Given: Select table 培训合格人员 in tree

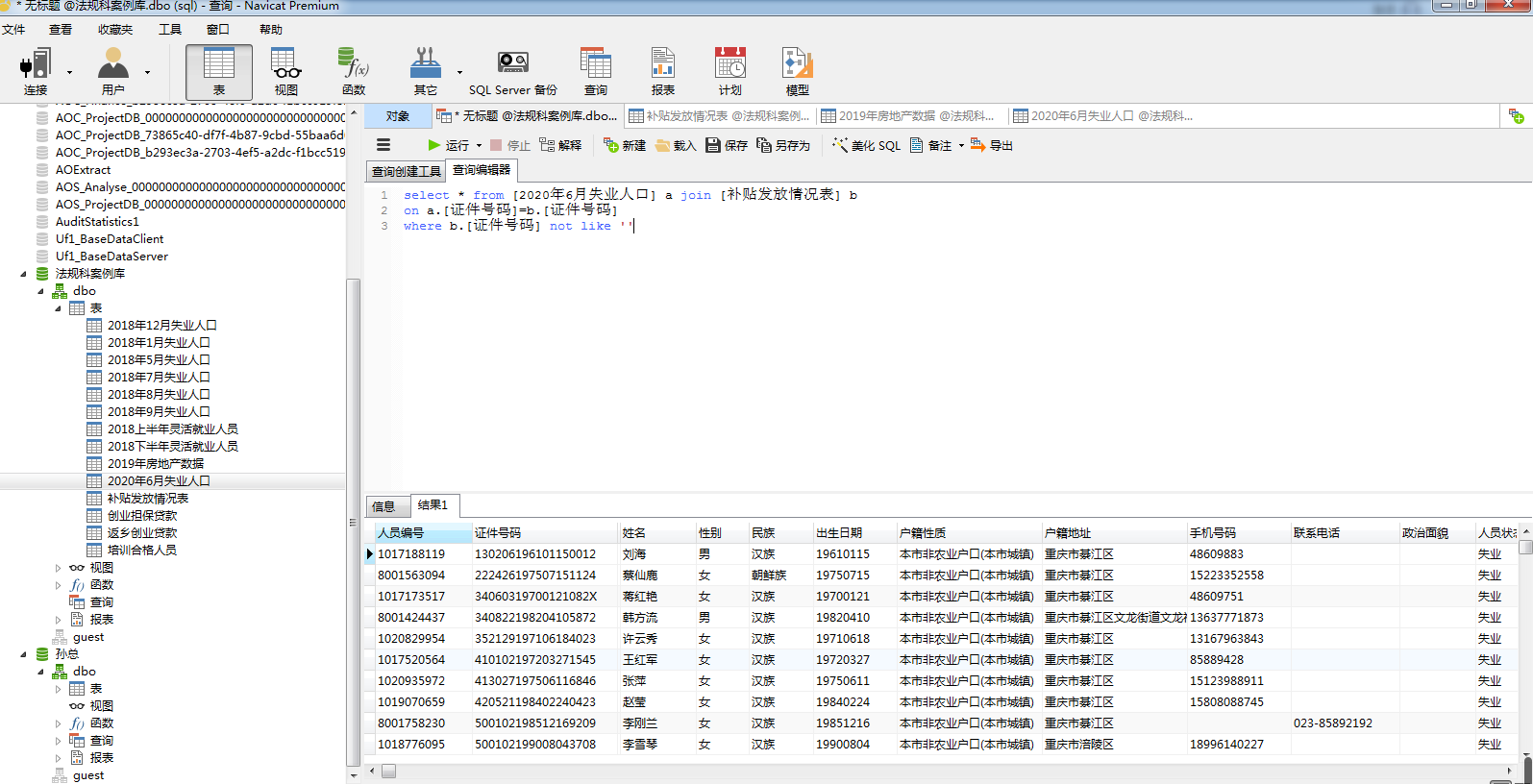Looking at the screenshot, I should [142, 551].
